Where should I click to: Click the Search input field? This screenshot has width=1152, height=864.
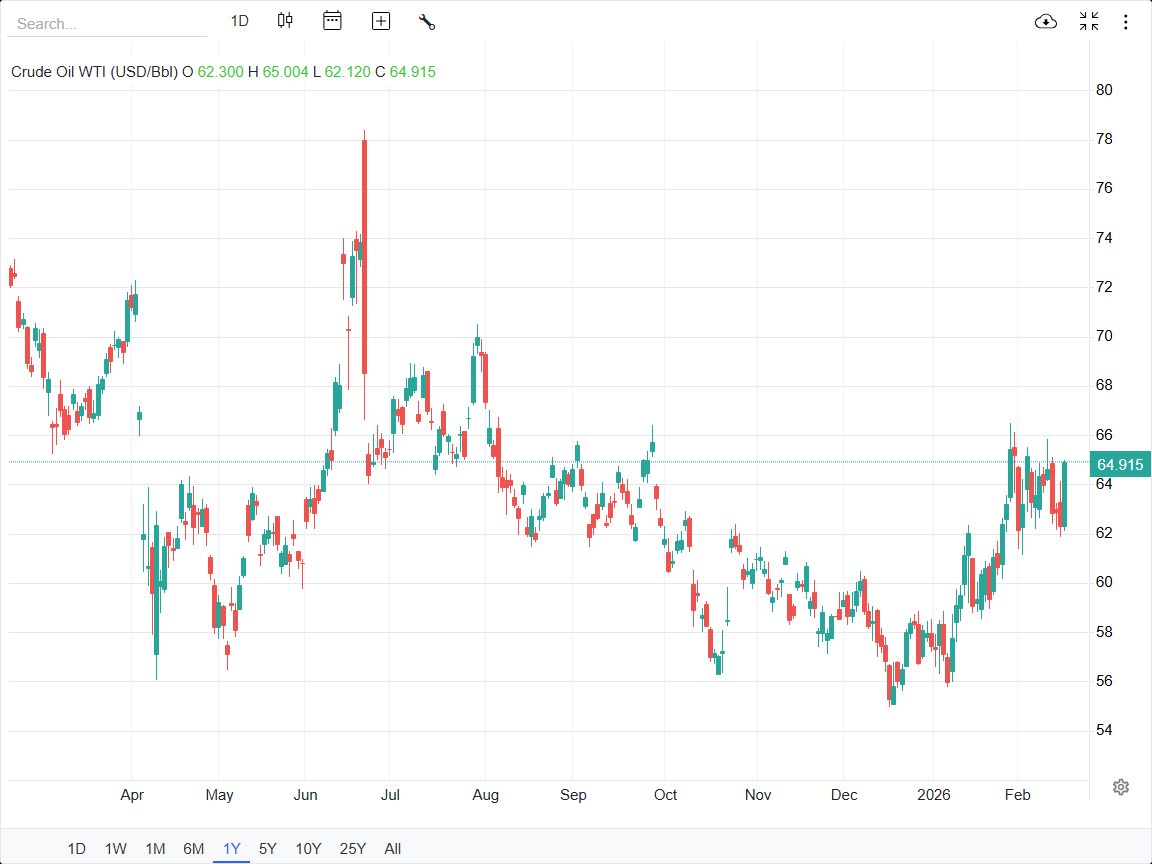(107, 23)
